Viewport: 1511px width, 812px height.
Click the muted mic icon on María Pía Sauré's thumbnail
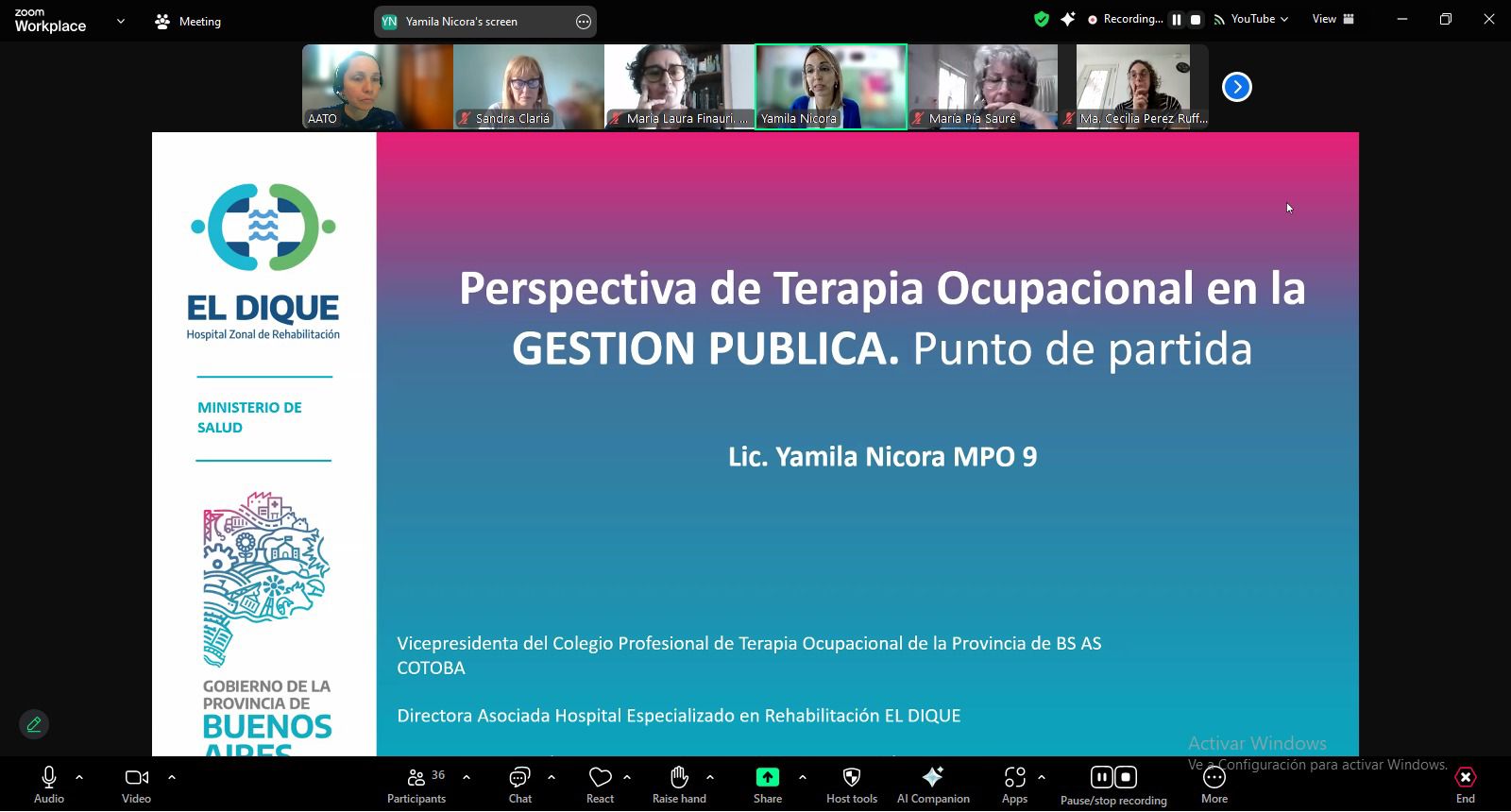918,119
